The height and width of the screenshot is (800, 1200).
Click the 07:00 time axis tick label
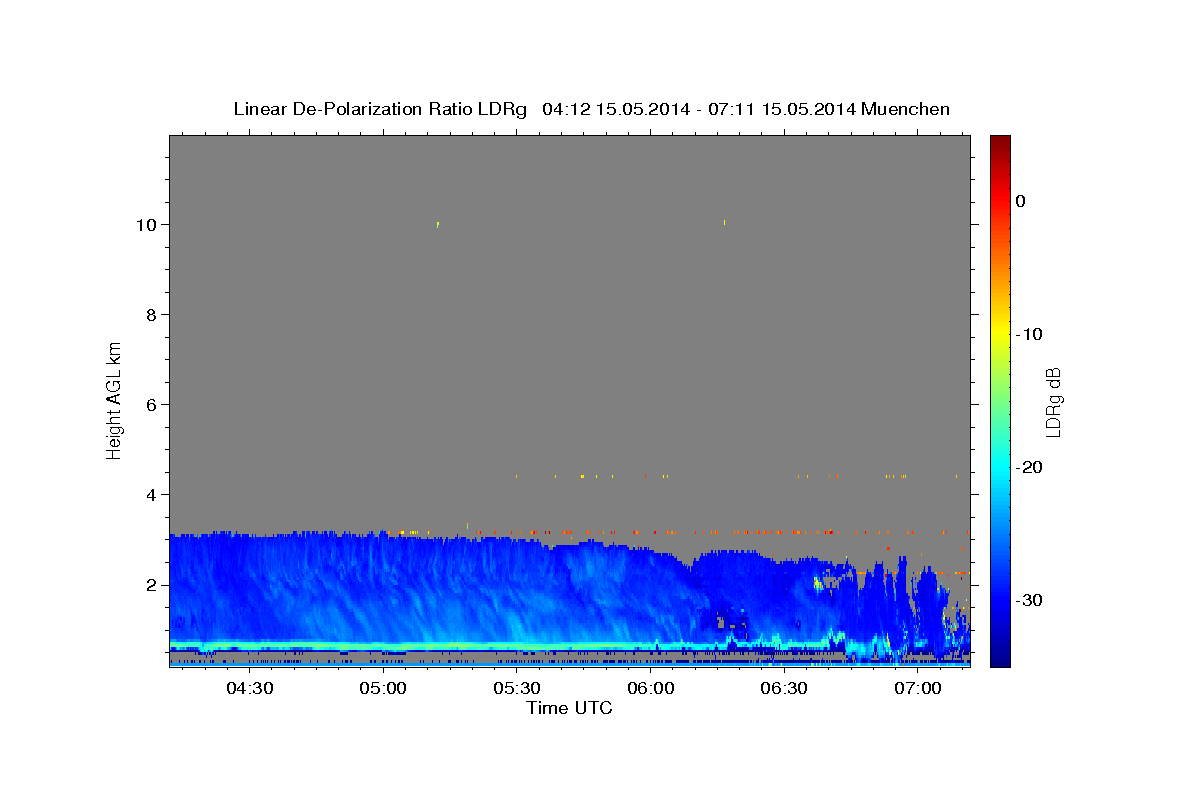[x=917, y=688]
